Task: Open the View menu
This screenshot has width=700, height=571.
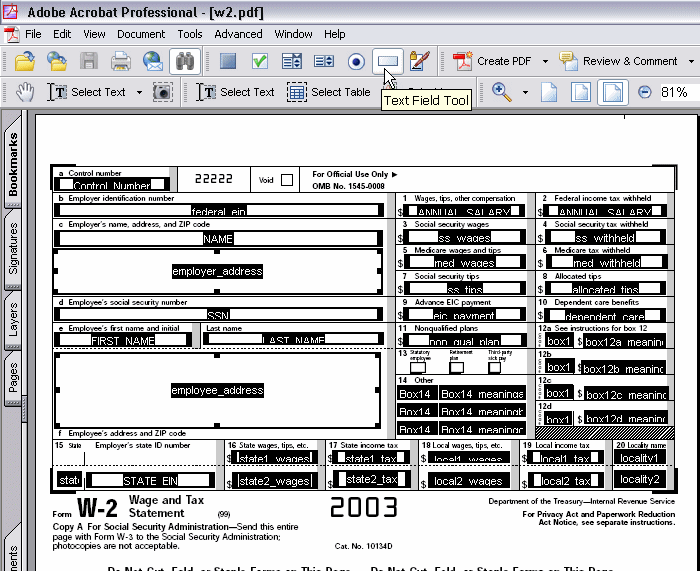Action: [94, 34]
